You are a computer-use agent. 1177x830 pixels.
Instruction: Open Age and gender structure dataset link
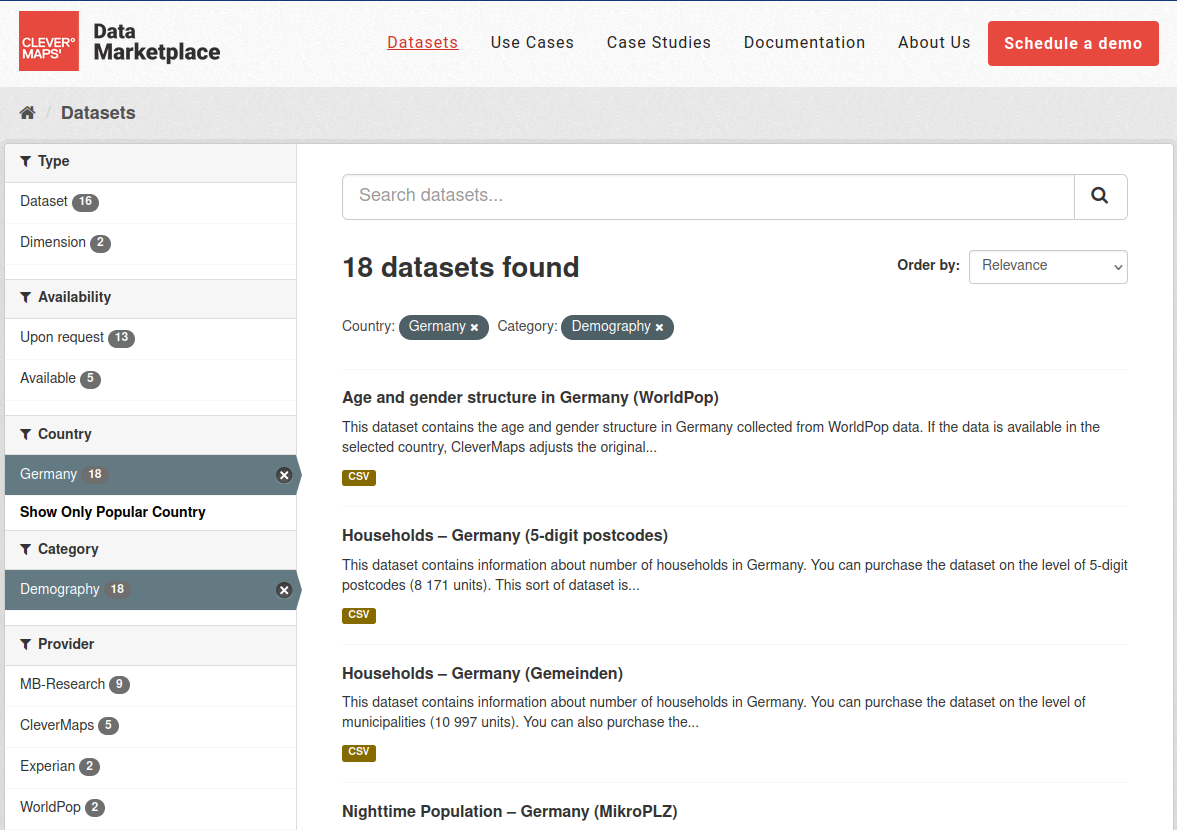[x=530, y=398]
